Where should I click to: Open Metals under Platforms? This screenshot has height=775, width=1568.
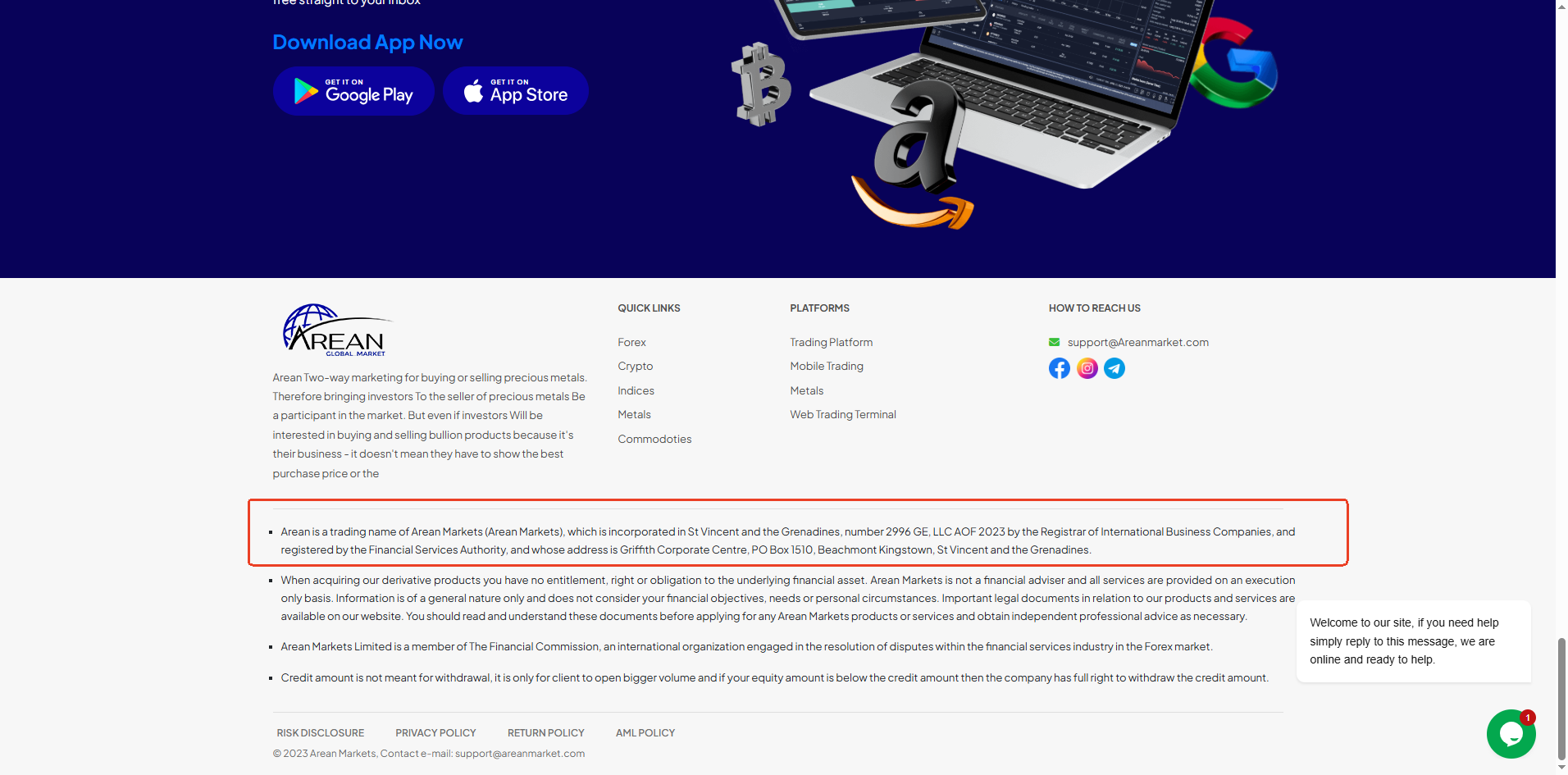click(806, 390)
